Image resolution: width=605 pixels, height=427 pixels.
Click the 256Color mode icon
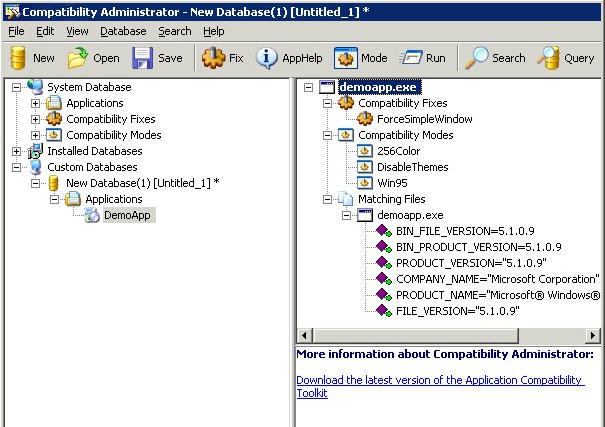(365, 151)
